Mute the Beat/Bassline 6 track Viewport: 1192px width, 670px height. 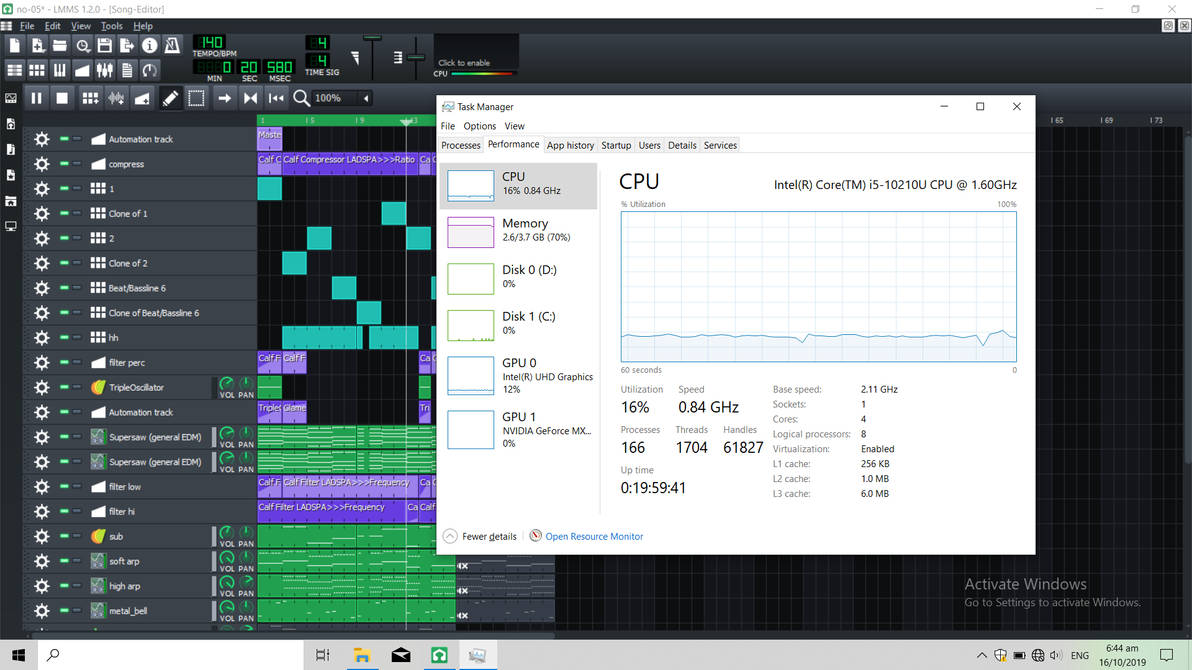coord(65,288)
